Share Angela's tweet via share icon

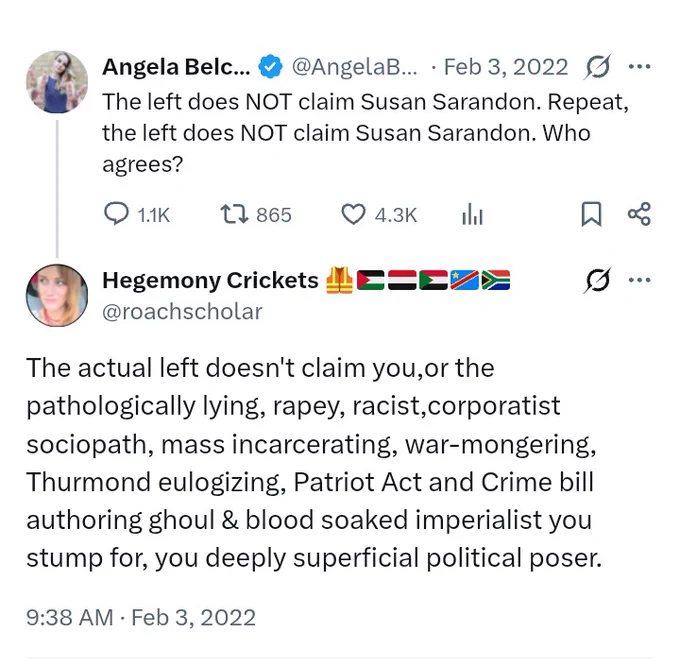[639, 214]
